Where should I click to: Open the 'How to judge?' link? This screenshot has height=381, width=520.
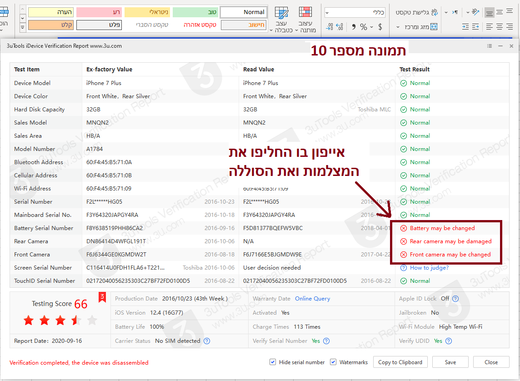429,268
